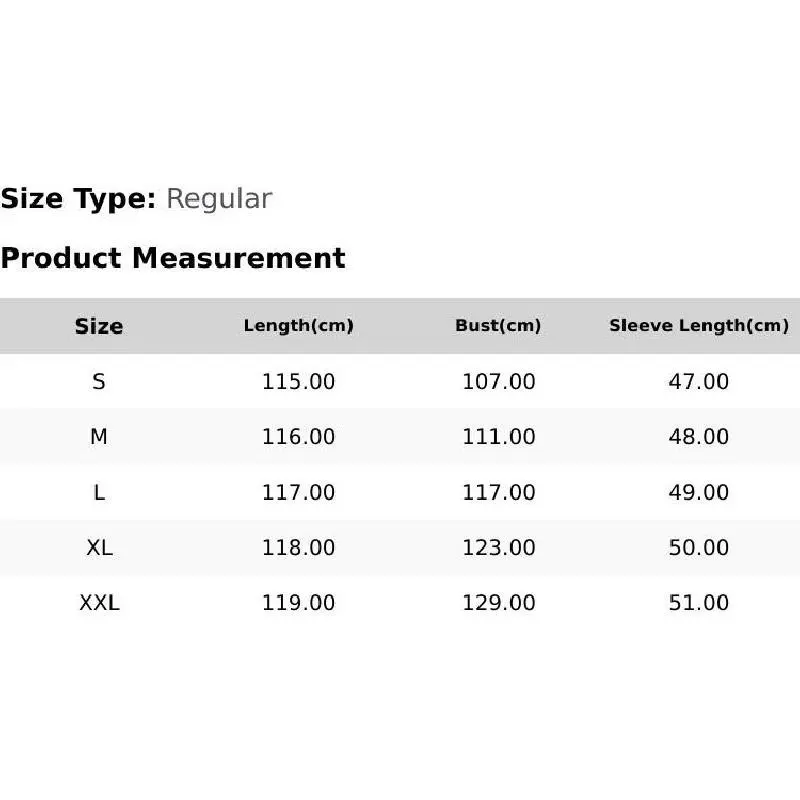Click the 47.00 sleeve length value
Screen dimensions: 800x800
(x=698, y=382)
